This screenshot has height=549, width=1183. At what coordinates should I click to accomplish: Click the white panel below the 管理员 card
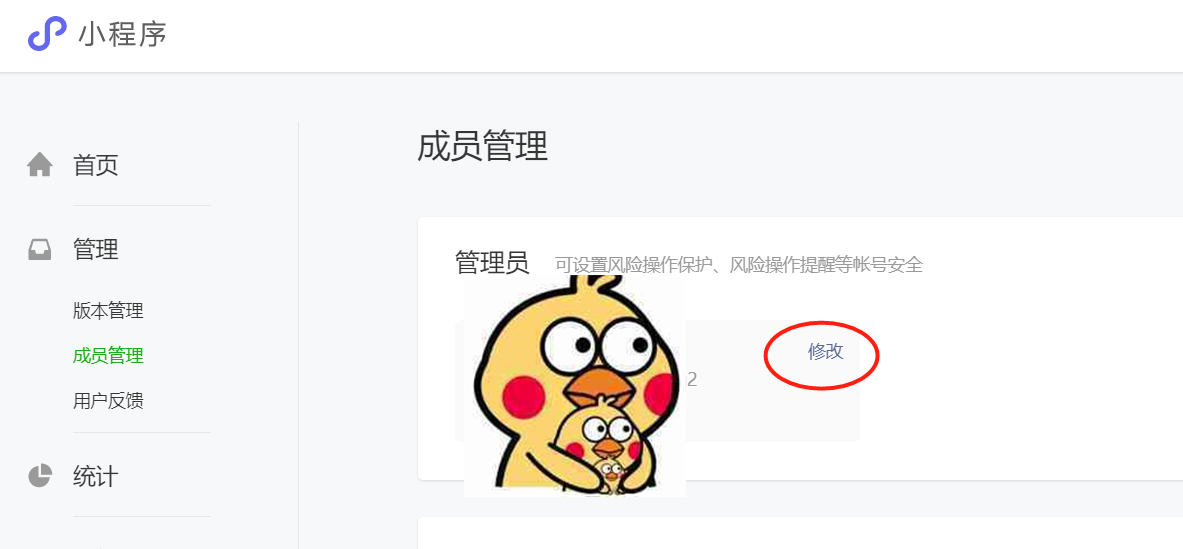point(800,533)
